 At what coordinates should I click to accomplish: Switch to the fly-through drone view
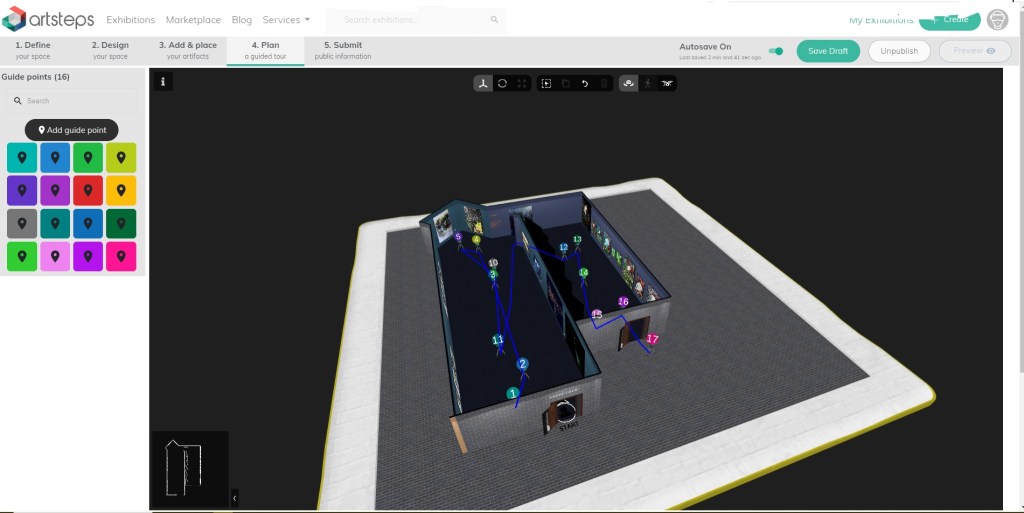666,83
